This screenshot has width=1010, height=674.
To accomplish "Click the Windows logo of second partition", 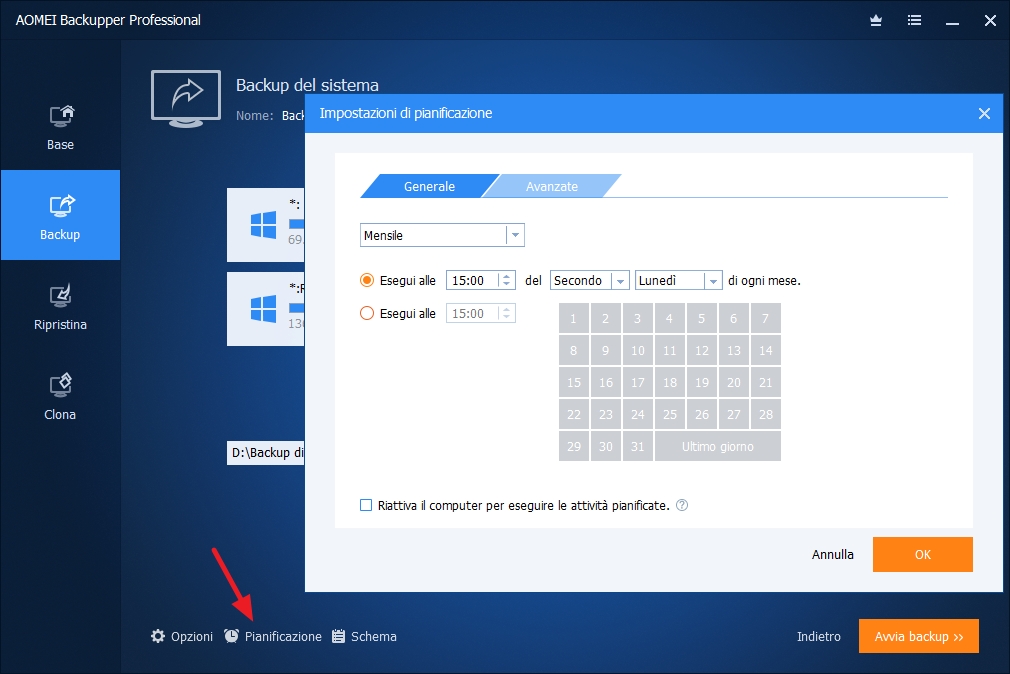I will 263,309.
